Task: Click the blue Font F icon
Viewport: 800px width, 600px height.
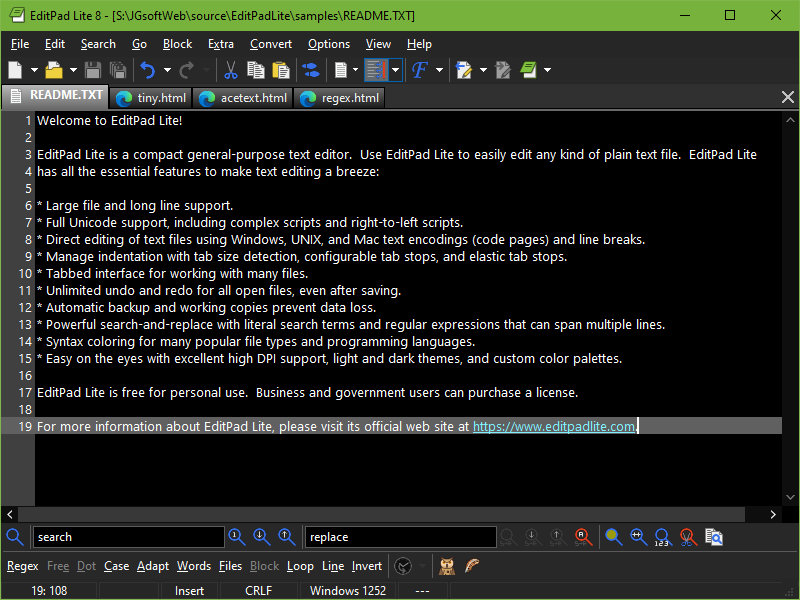Action: coord(419,70)
